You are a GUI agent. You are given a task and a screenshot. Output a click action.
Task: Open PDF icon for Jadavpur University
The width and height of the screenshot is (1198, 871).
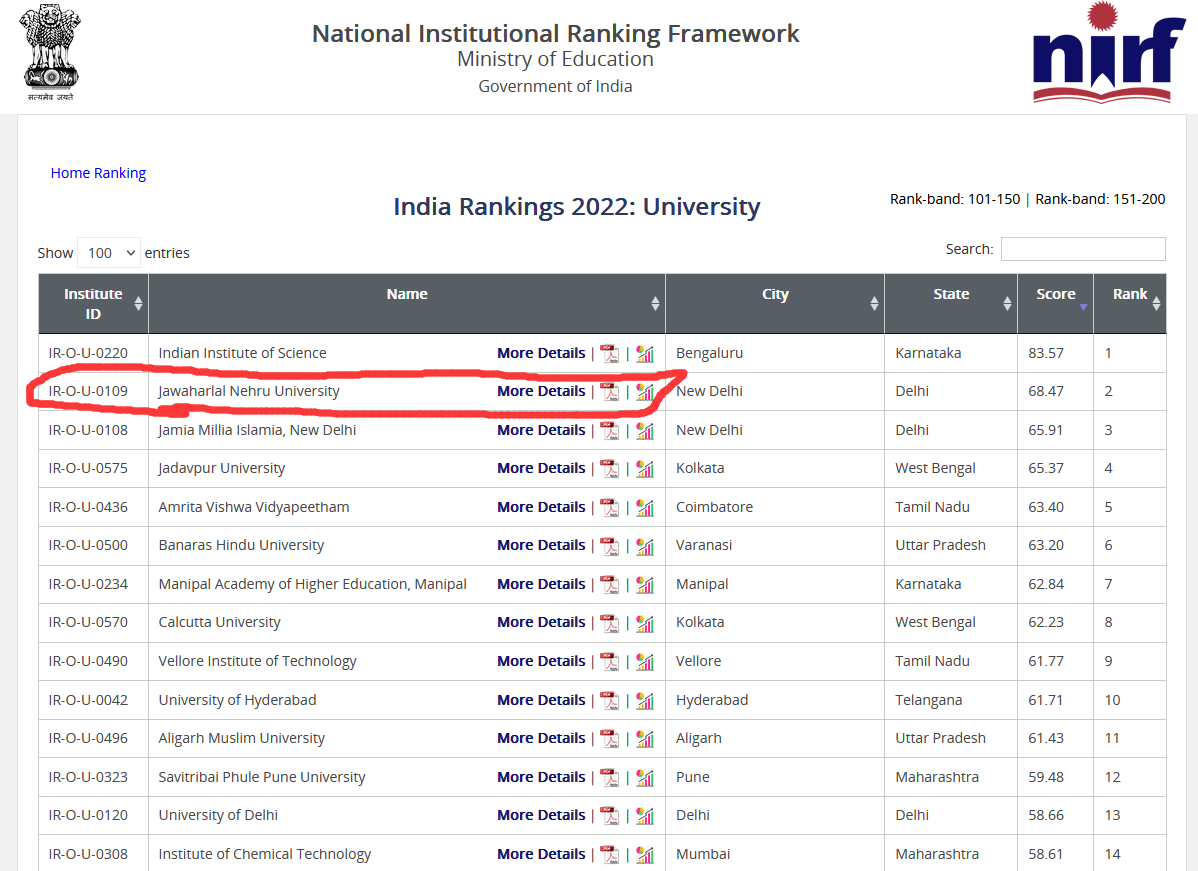(609, 469)
